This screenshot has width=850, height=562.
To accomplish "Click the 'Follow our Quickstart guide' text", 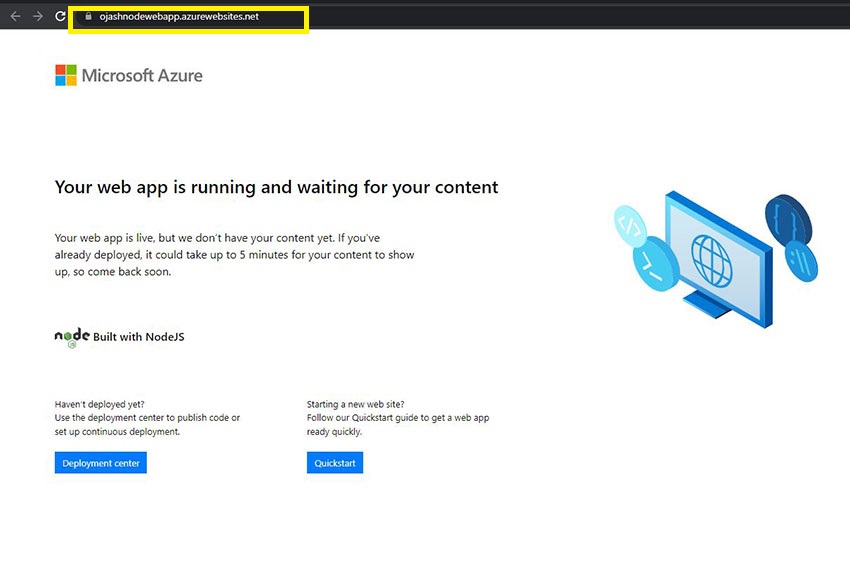I will click(398, 425).
